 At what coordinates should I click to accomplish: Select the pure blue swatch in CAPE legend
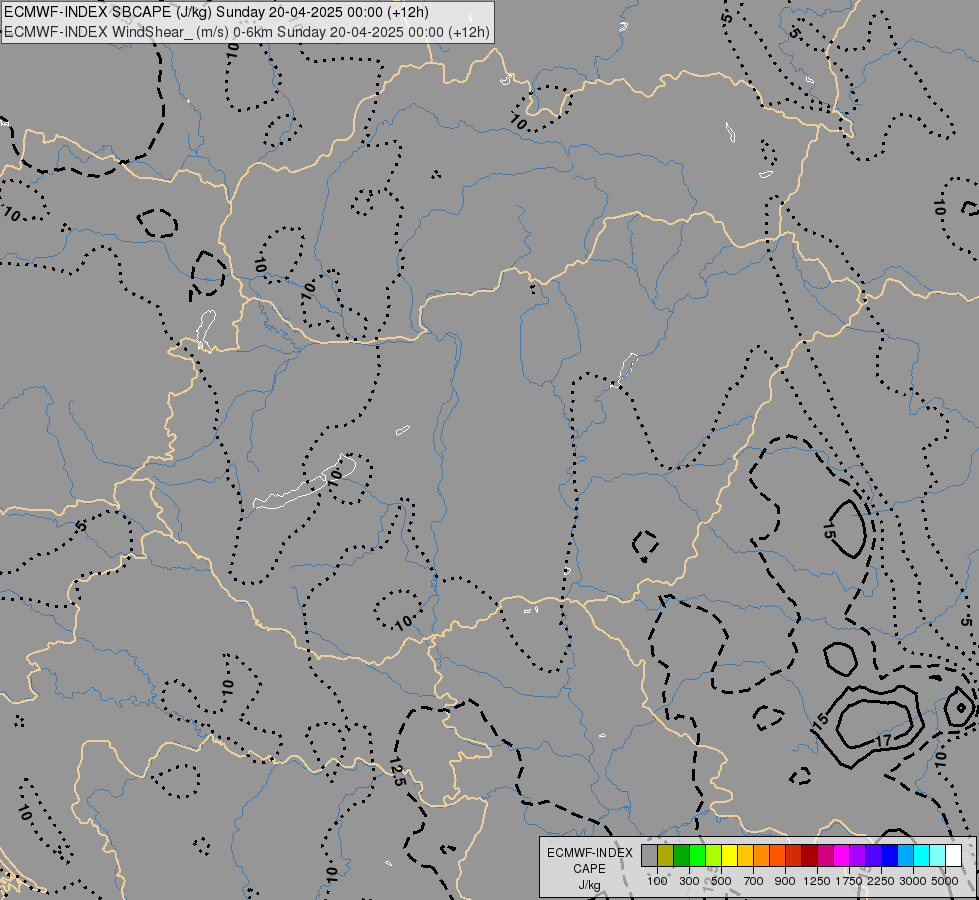click(x=889, y=855)
